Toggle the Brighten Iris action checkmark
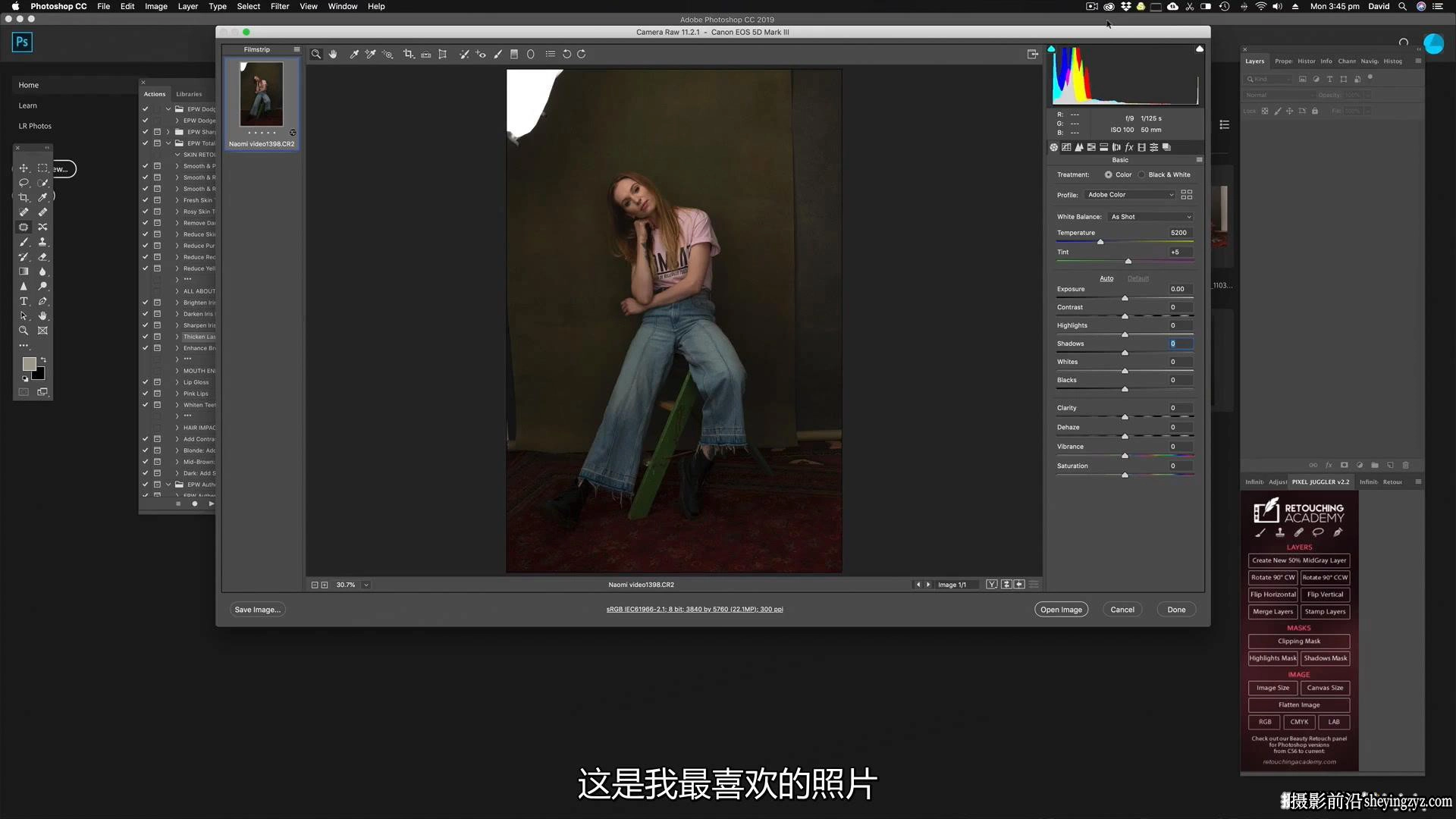1456x819 pixels. (x=145, y=303)
